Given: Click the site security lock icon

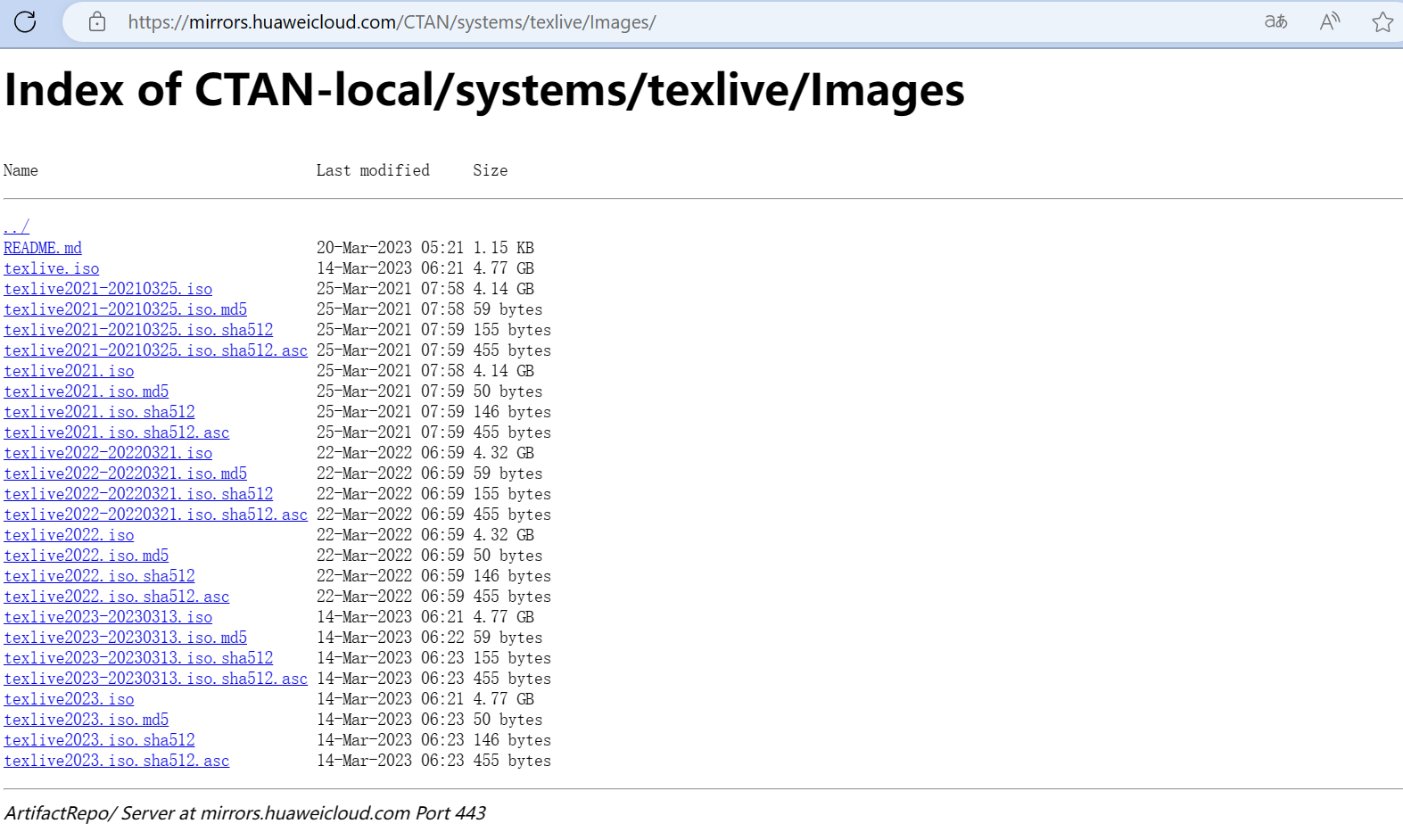Looking at the screenshot, I should [x=97, y=22].
